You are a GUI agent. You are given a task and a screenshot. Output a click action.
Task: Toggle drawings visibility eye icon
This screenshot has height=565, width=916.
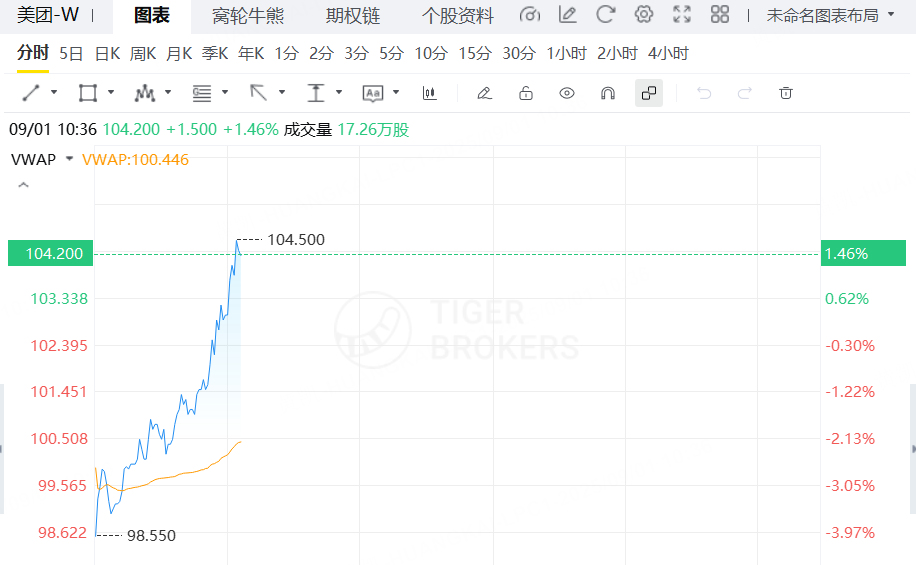click(567, 93)
